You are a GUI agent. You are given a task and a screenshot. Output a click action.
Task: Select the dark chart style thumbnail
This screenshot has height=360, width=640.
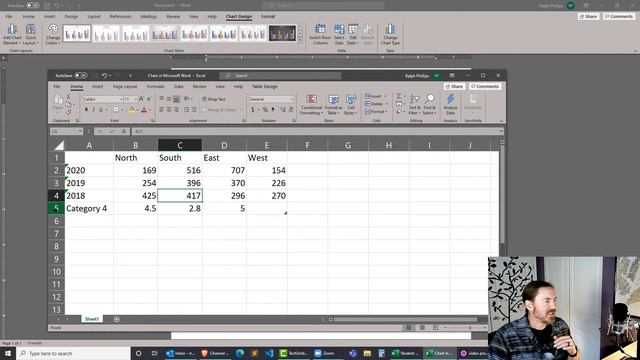tap(282, 33)
